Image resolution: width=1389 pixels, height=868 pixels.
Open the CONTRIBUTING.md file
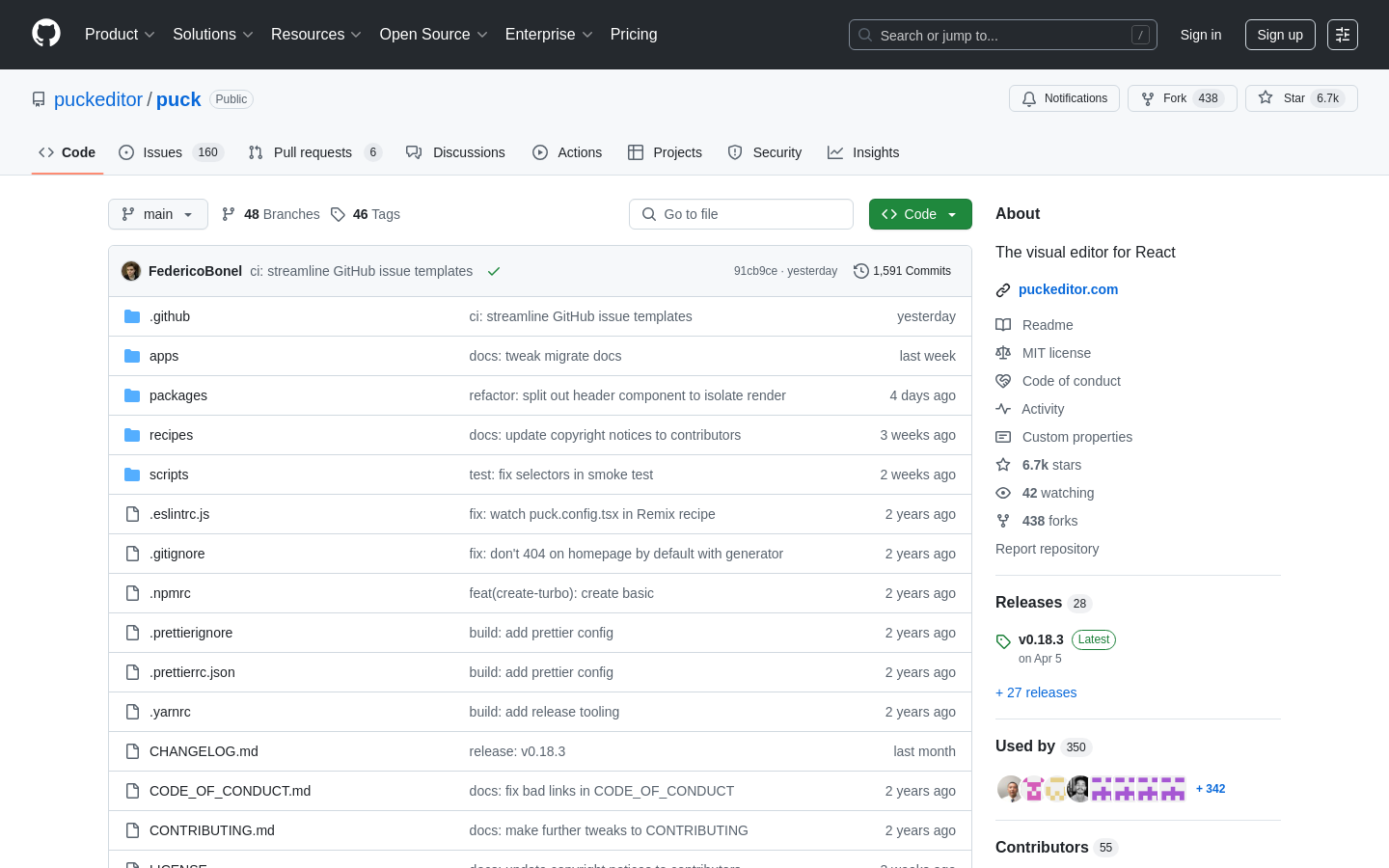[x=212, y=830]
